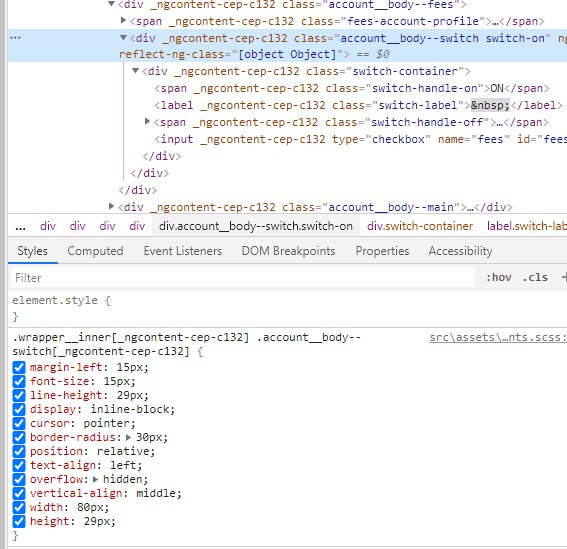
Task: Select the switch-handle-on span line
Action: [351, 88]
